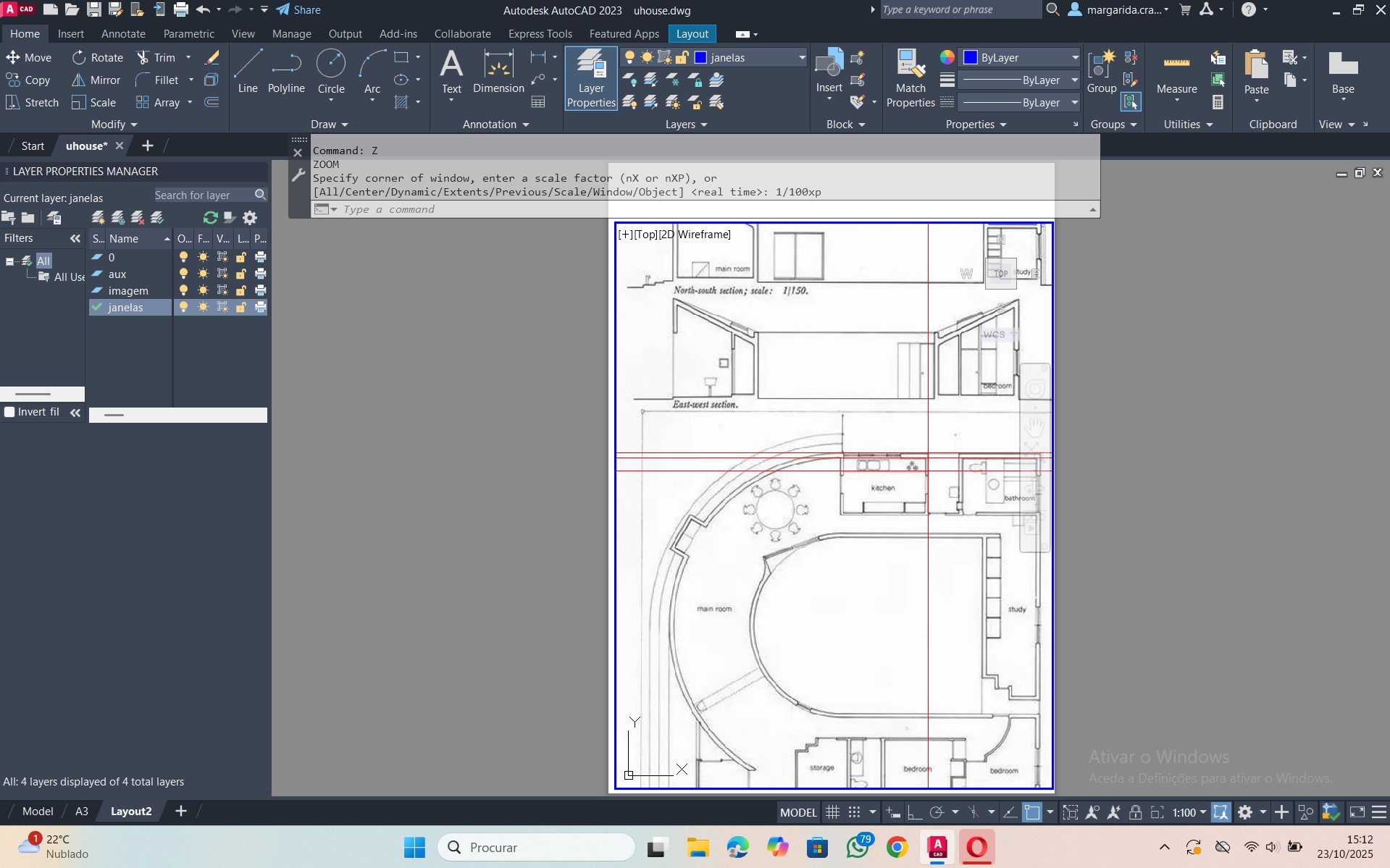Toggle visibility bulb of imagem layer

point(184,290)
